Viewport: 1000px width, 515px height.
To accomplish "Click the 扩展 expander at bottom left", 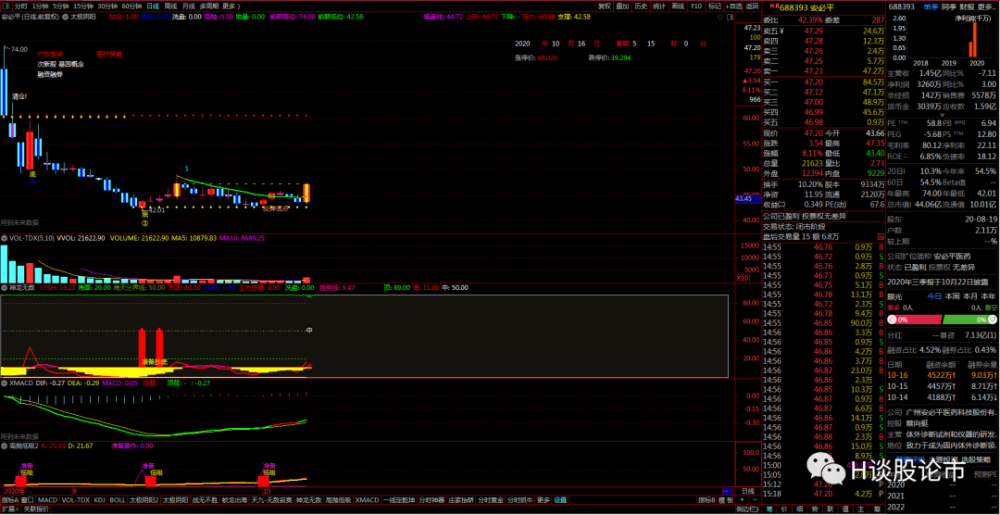I will coord(9,509).
